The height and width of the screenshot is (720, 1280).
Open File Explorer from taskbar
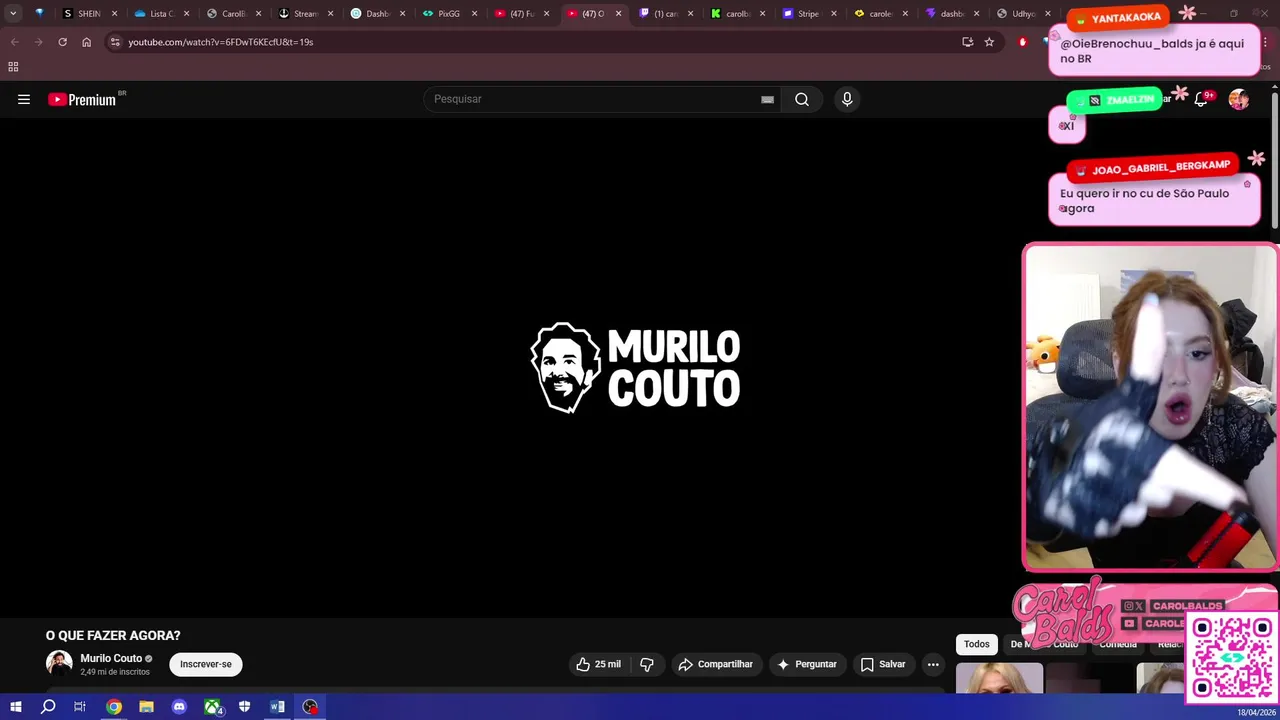coord(146,707)
